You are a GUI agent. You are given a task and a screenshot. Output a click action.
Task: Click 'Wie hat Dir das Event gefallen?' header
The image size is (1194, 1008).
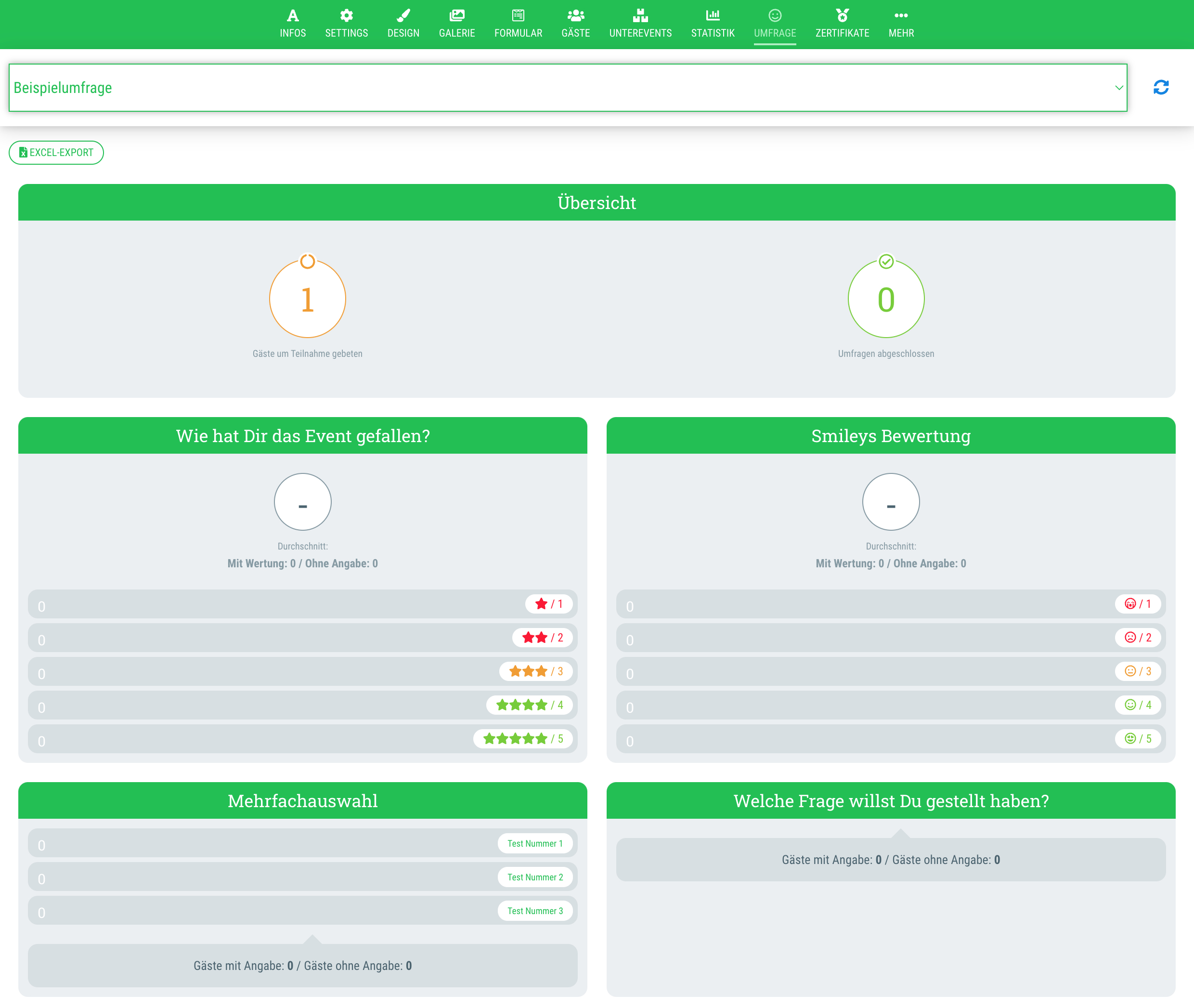[x=302, y=435]
